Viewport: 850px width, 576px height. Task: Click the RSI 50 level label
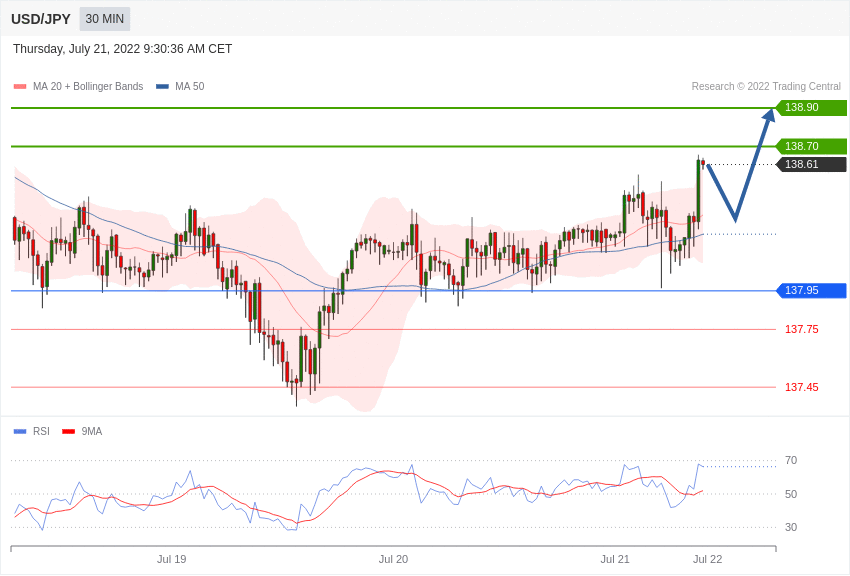791,494
